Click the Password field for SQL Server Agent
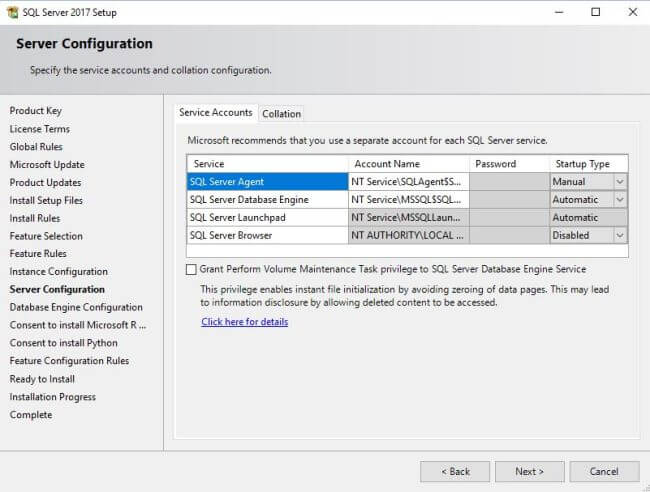The image size is (650, 492). click(509, 182)
